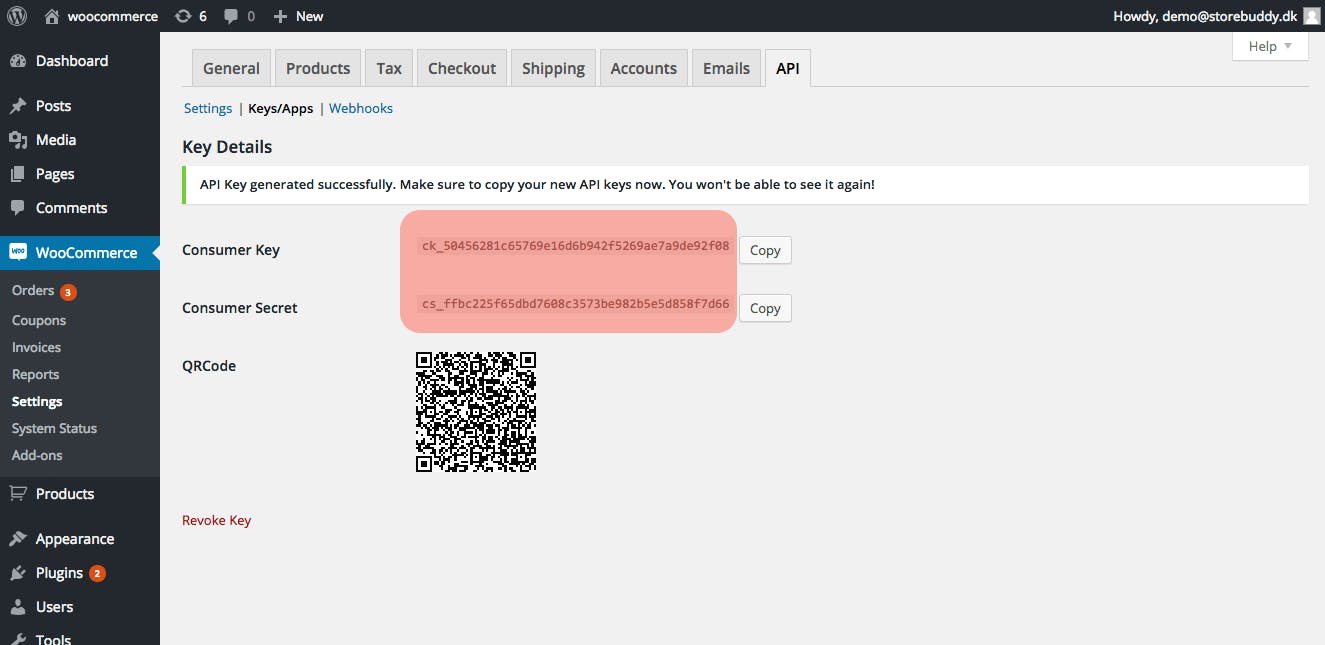Switch to the Products settings tab
1325x645 pixels.
pyautogui.click(x=318, y=68)
